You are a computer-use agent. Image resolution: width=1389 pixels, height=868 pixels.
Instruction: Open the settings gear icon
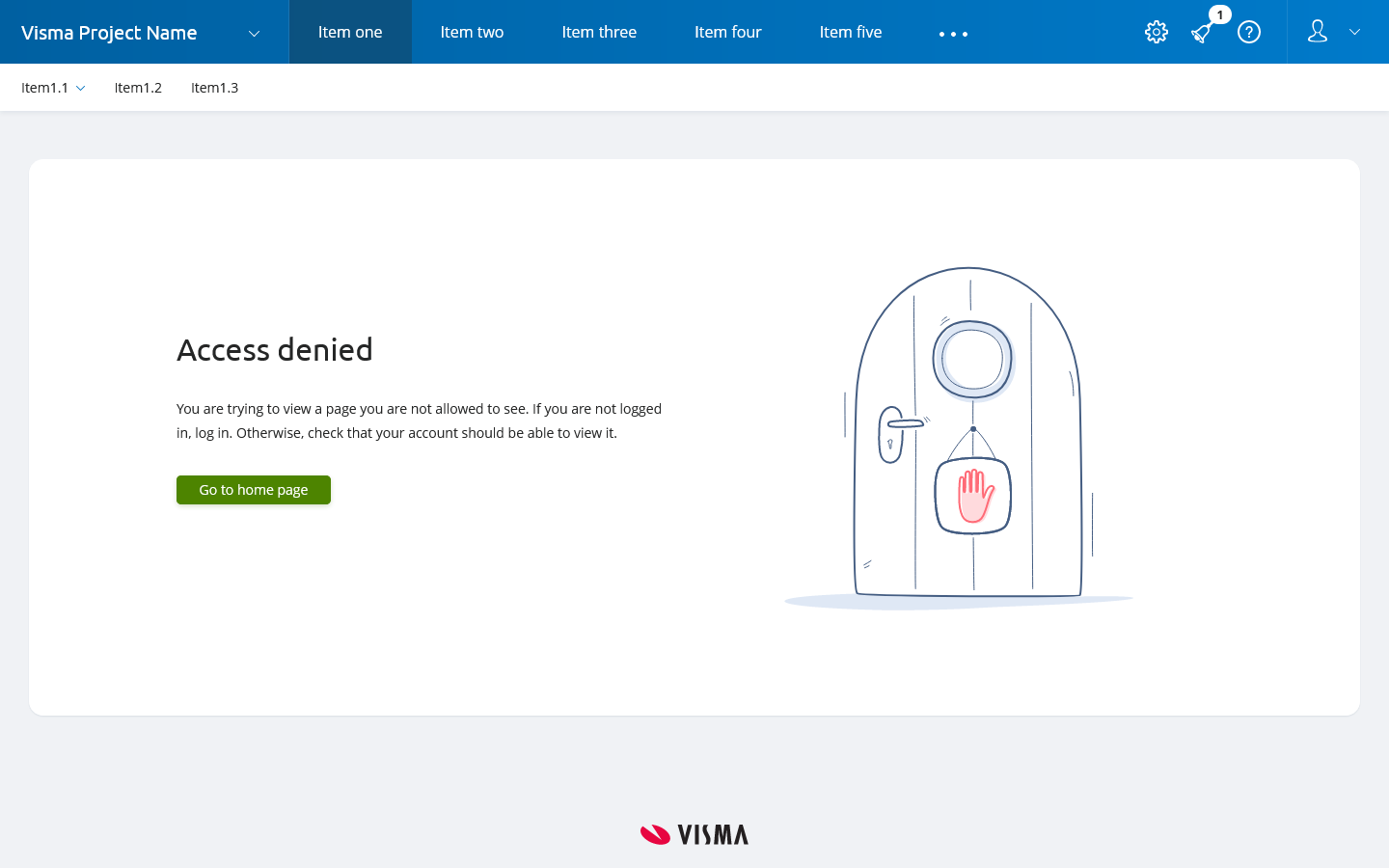tap(1156, 32)
